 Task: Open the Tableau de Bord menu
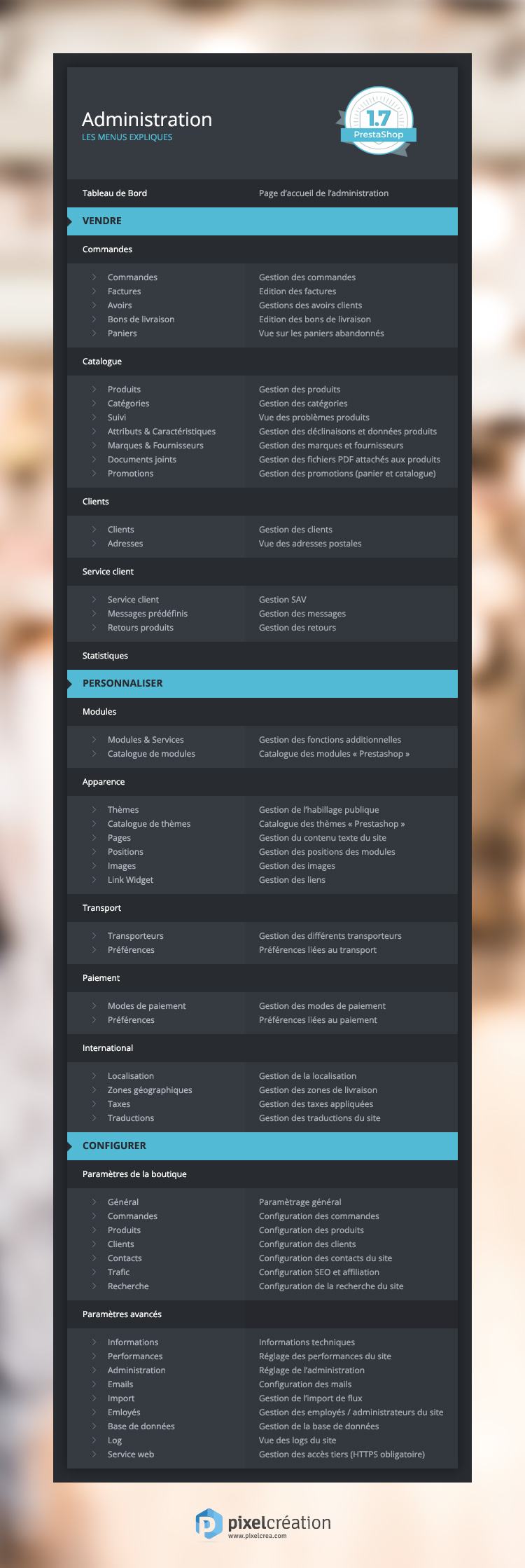coord(115,193)
